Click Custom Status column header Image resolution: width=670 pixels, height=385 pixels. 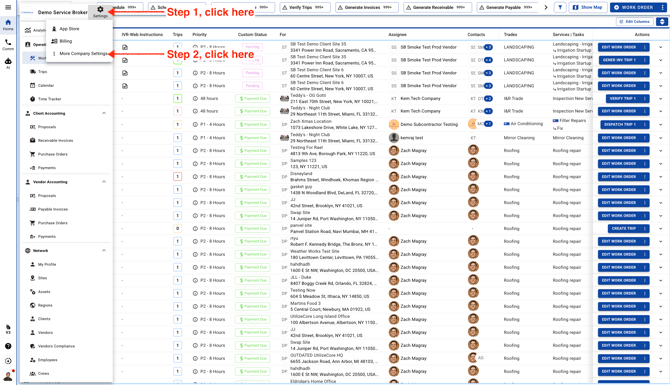(x=252, y=35)
